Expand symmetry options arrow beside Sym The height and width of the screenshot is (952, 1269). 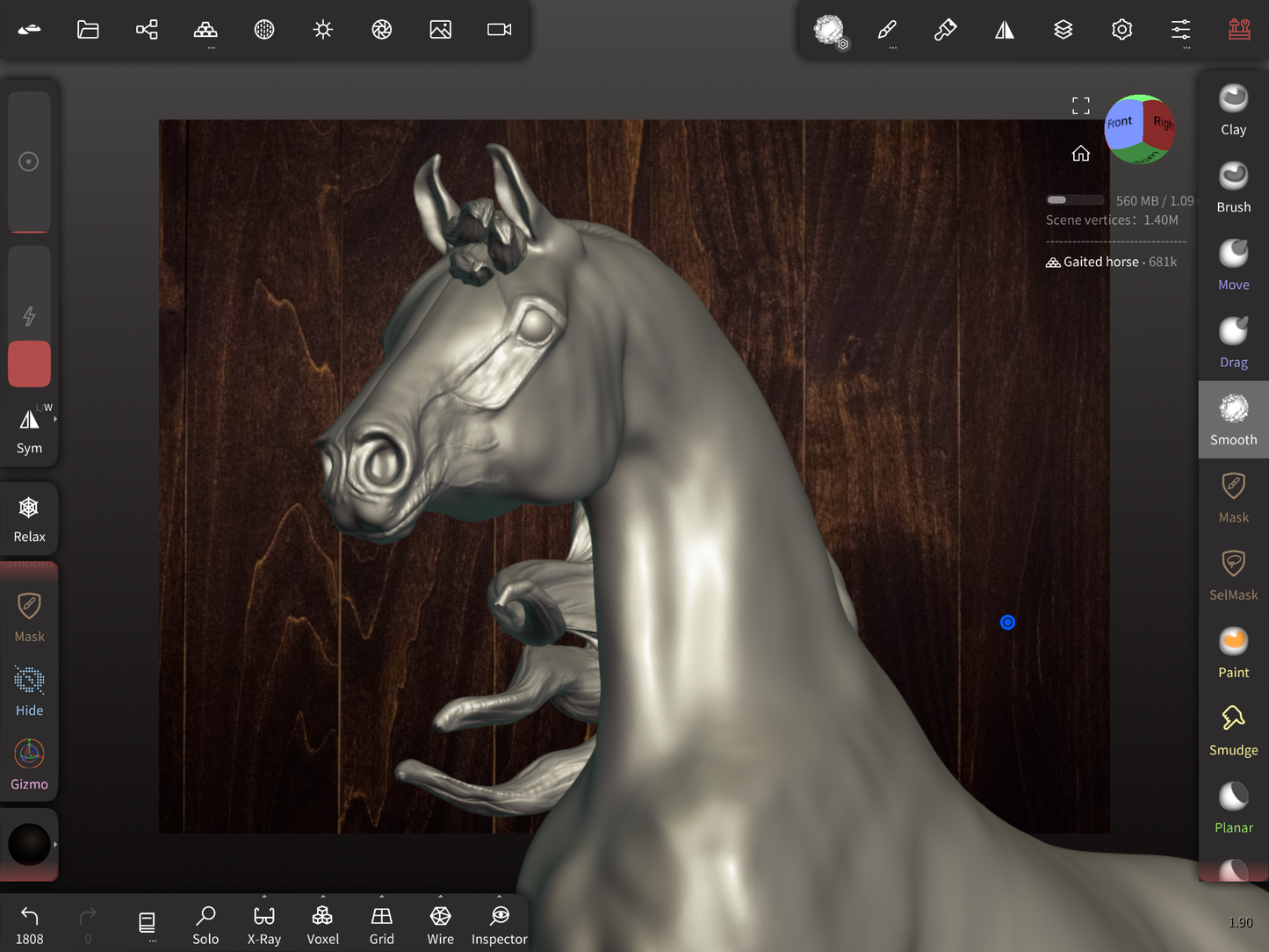pos(55,420)
